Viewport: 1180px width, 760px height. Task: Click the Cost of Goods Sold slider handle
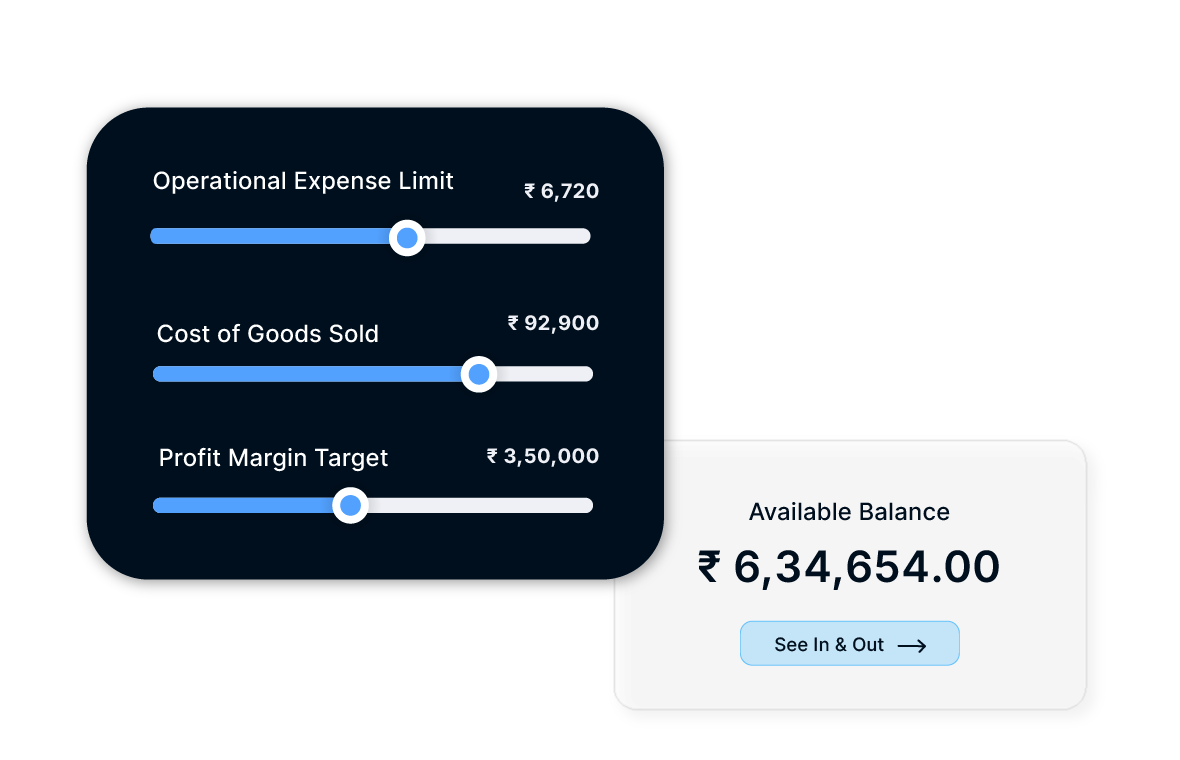click(x=479, y=374)
